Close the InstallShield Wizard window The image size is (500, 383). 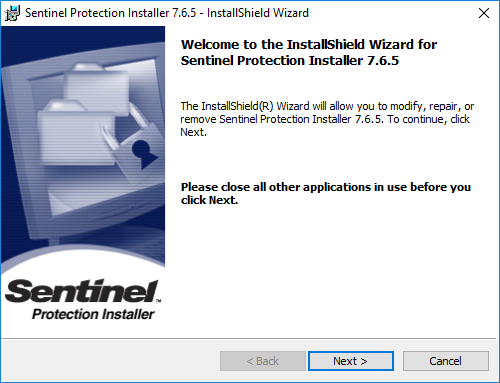click(x=484, y=13)
